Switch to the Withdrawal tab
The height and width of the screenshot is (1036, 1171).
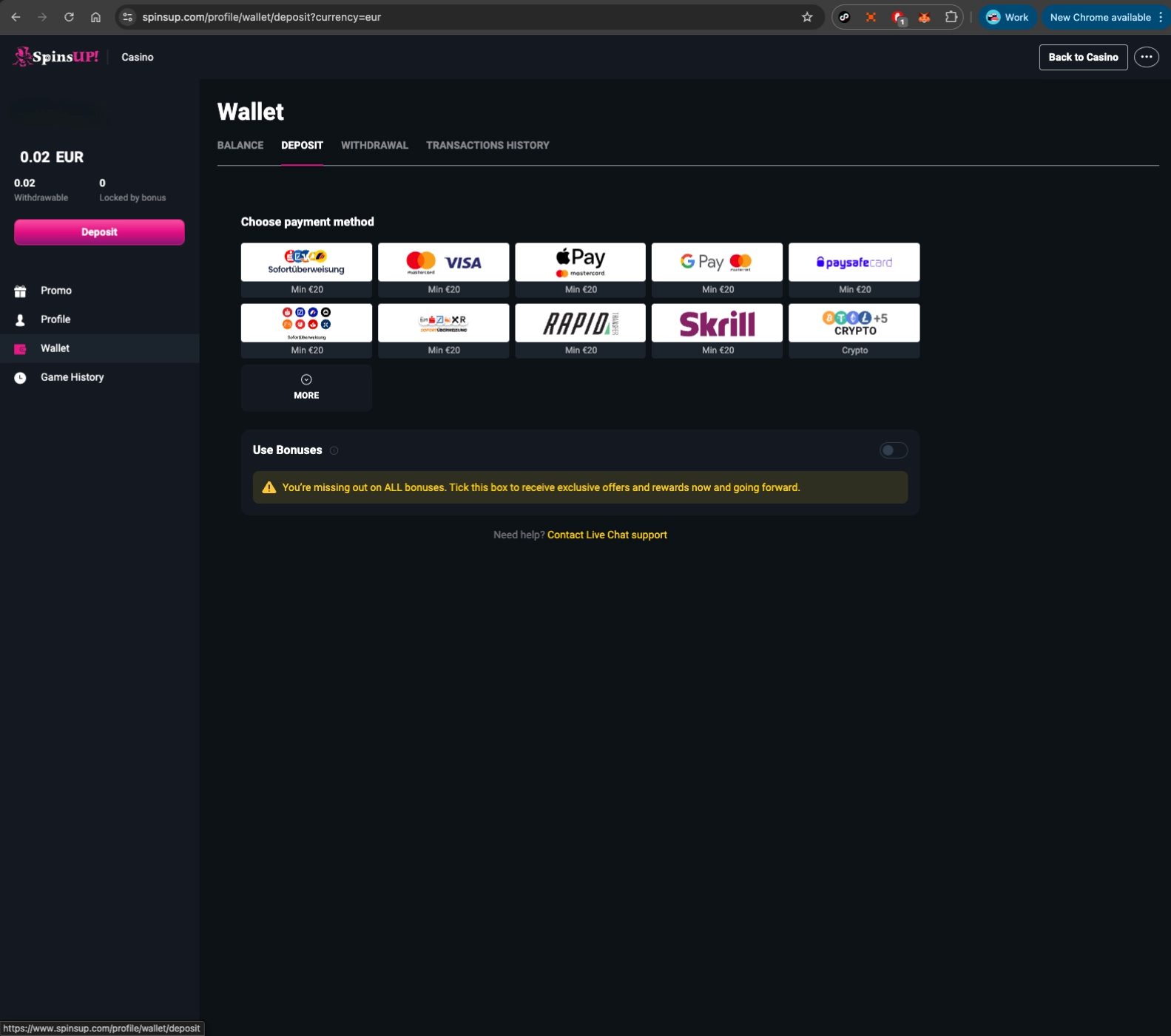374,145
